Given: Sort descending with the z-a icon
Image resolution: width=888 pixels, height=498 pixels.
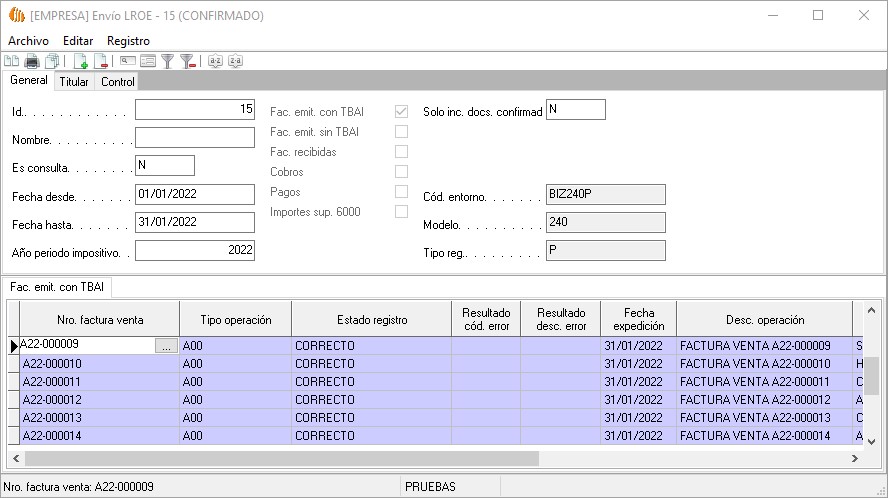Looking at the screenshot, I should click(x=235, y=61).
